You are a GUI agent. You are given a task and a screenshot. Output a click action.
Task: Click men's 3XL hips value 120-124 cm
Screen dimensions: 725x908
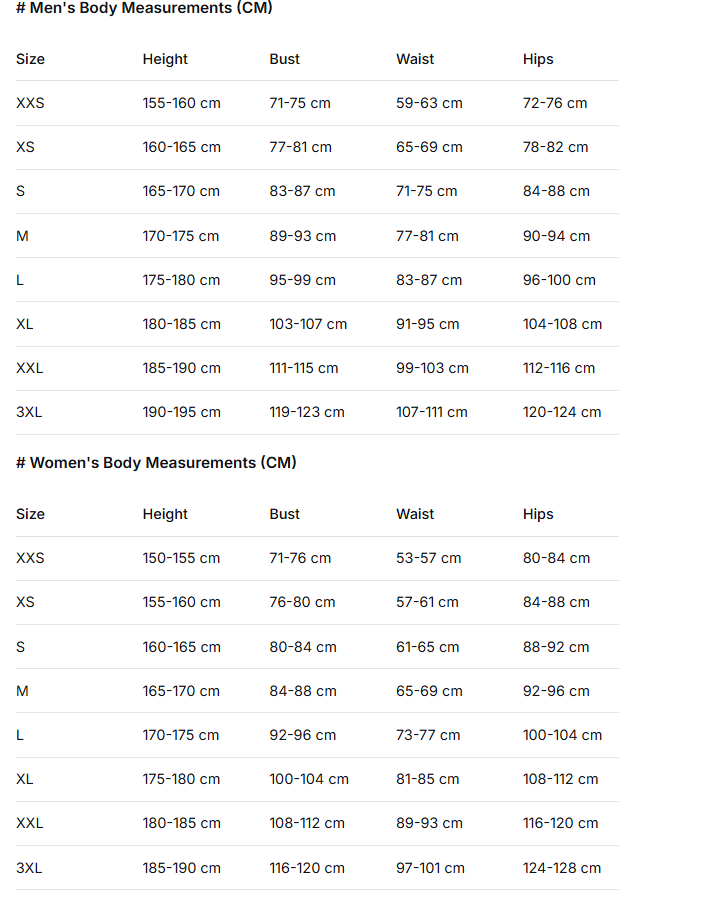[x=562, y=412]
